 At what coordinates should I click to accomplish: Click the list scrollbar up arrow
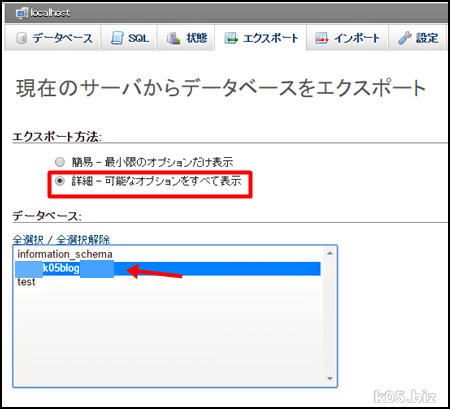point(330,253)
